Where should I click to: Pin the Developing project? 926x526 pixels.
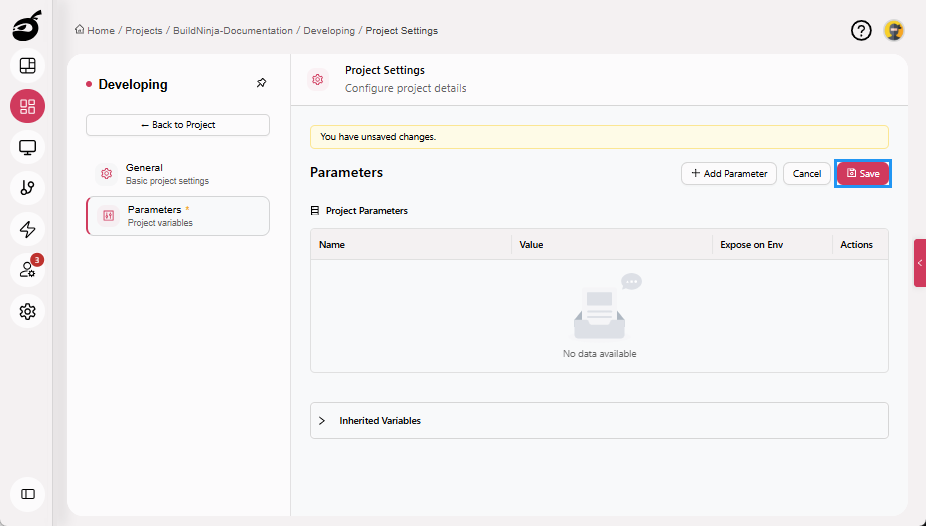pyautogui.click(x=262, y=83)
